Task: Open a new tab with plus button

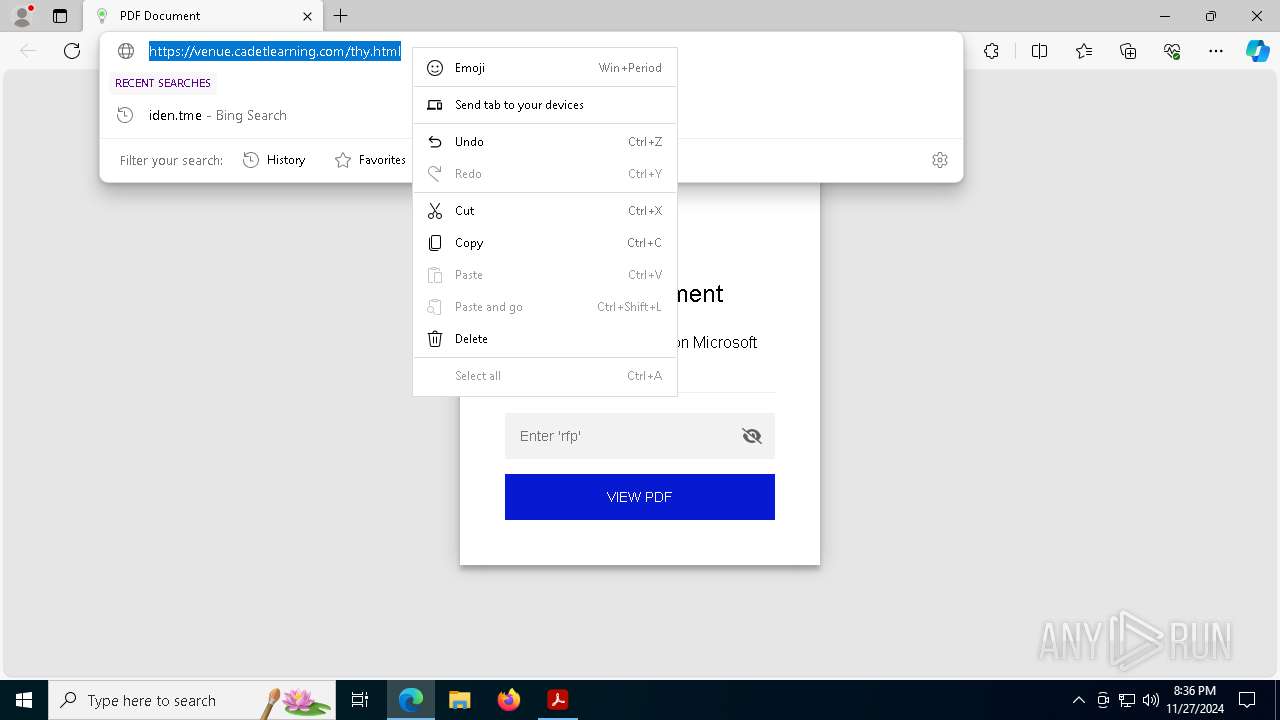Action: 341,16
